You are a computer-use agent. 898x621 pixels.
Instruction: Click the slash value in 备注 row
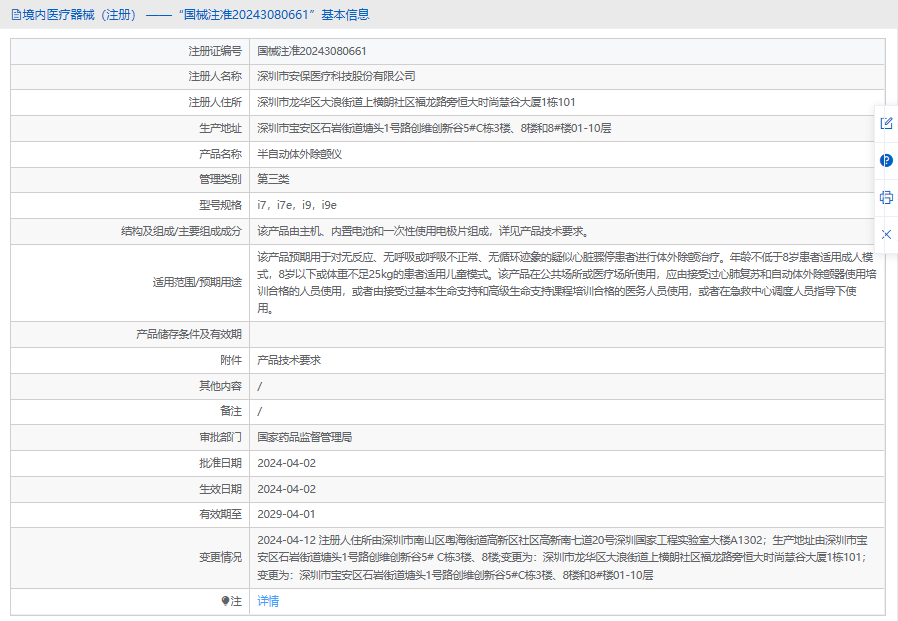[260, 411]
